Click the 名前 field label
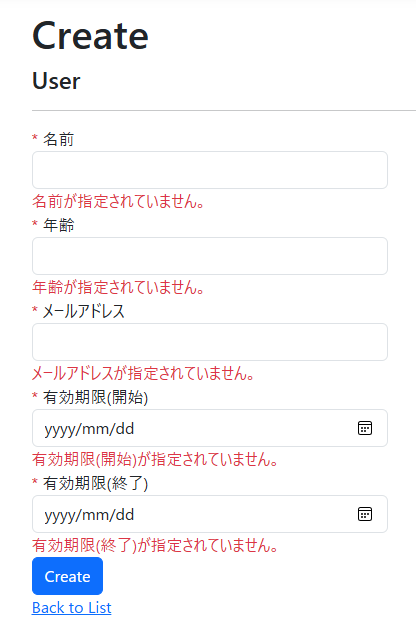Viewport: 416px width, 641px height. pyautogui.click(x=58, y=139)
